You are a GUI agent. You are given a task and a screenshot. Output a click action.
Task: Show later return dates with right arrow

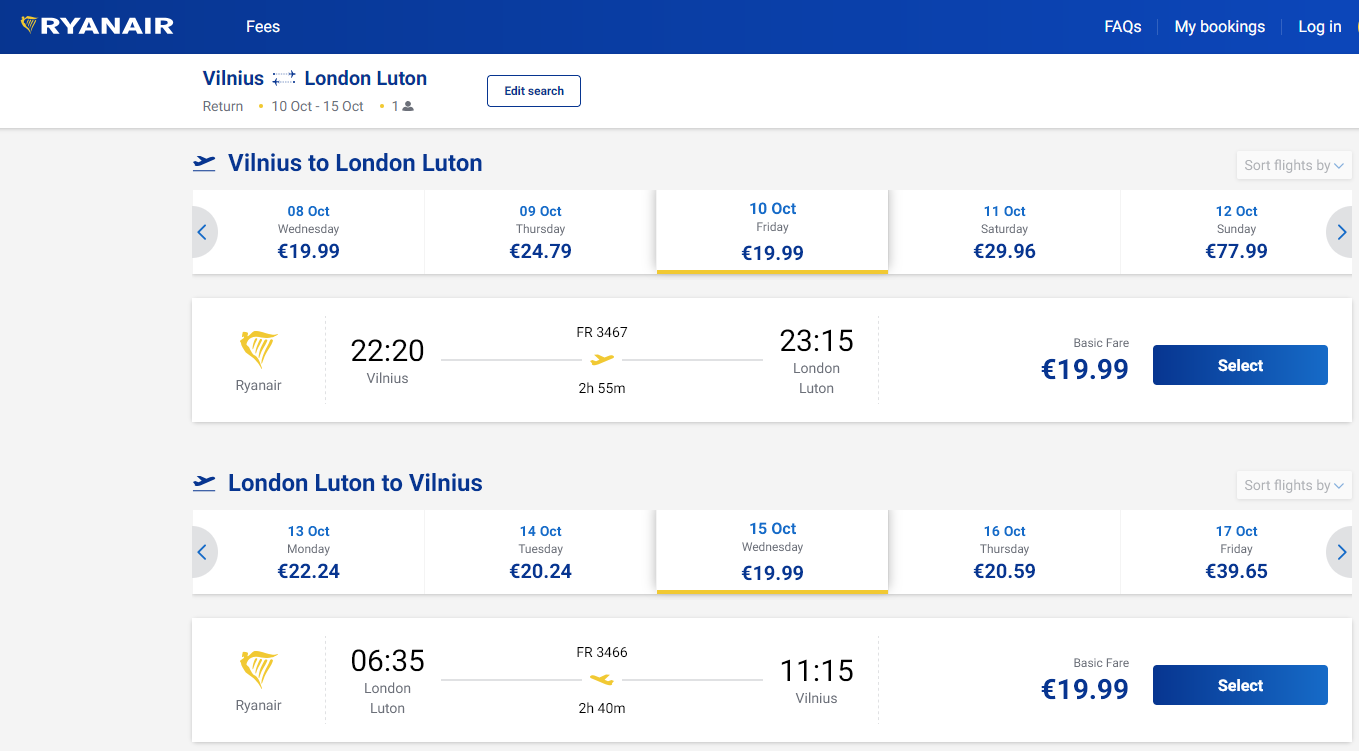pos(1341,552)
